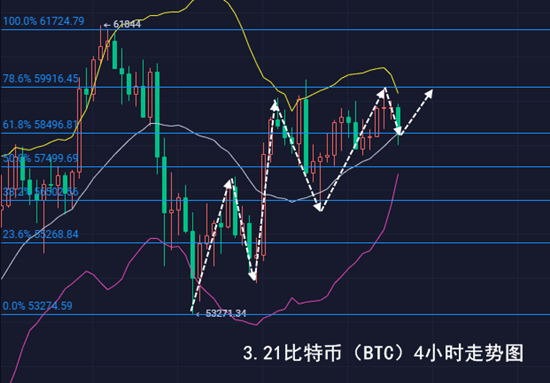Viewport: 550px width, 383px height.
Task: Click the 61844 high price marker
Action: (x=122, y=25)
